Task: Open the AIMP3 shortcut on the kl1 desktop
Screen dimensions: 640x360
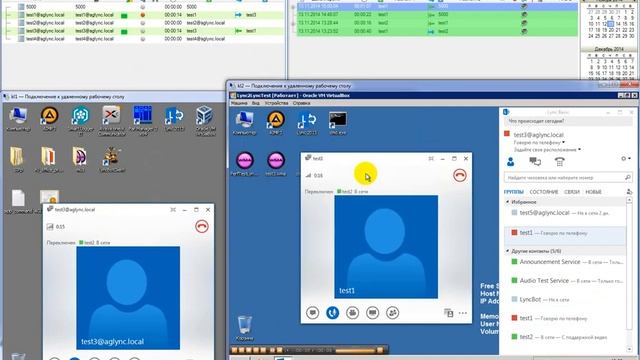Action: [49, 119]
